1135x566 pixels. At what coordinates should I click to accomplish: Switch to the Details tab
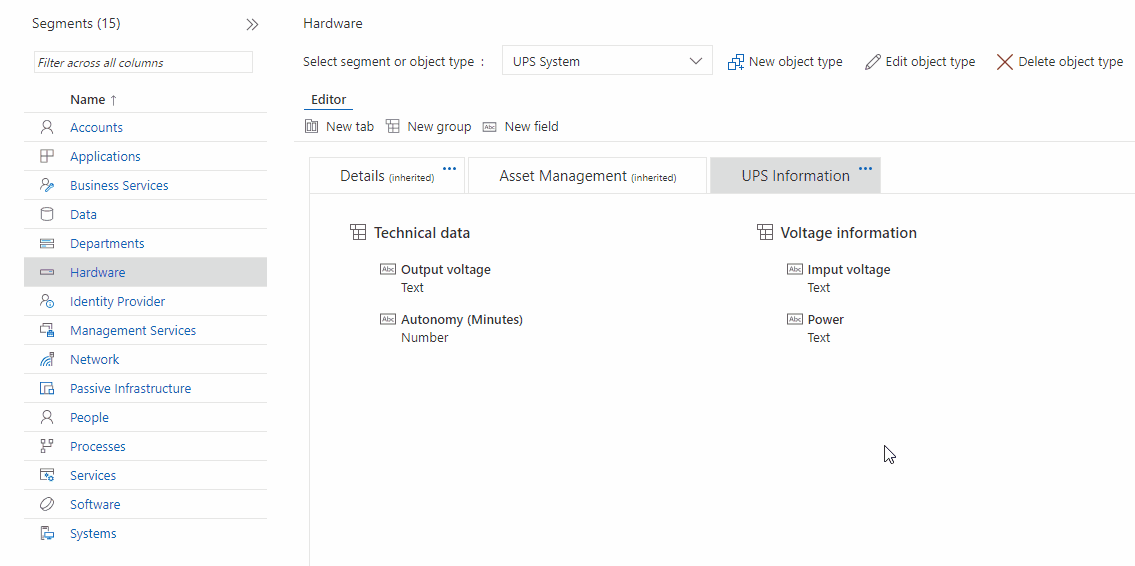click(x=386, y=176)
